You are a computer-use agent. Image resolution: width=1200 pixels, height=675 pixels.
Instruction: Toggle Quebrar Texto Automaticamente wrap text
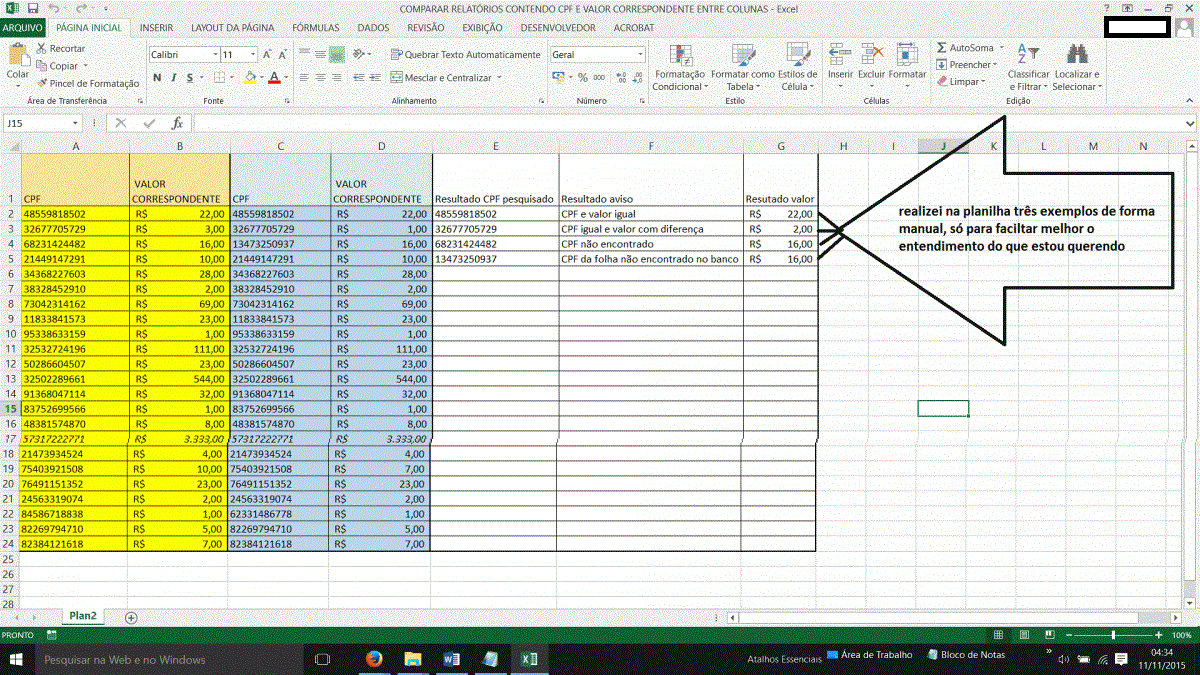465,54
